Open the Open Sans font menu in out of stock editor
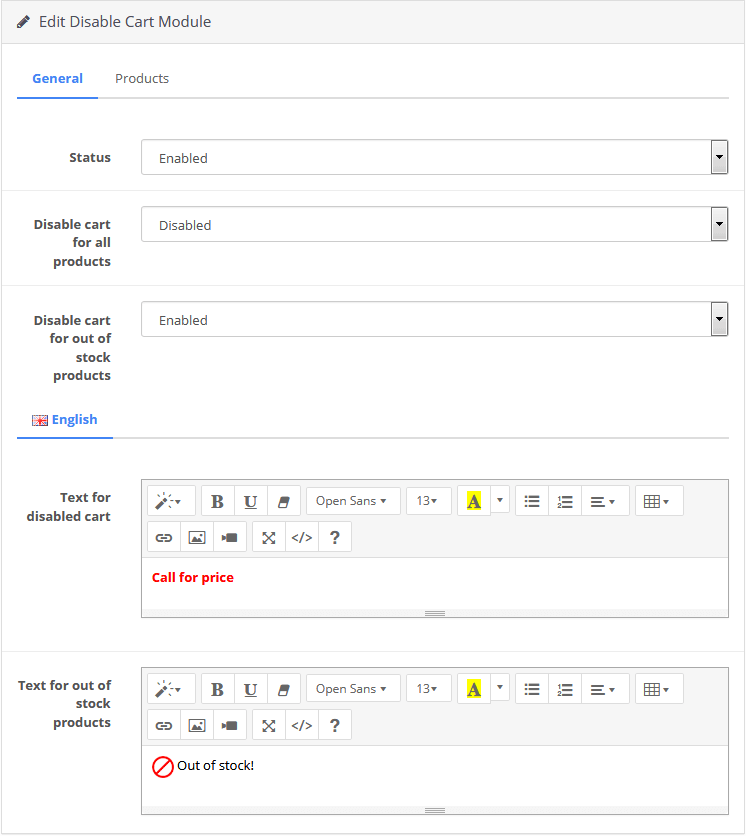Screen dimensions: 746x836 point(353,689)
